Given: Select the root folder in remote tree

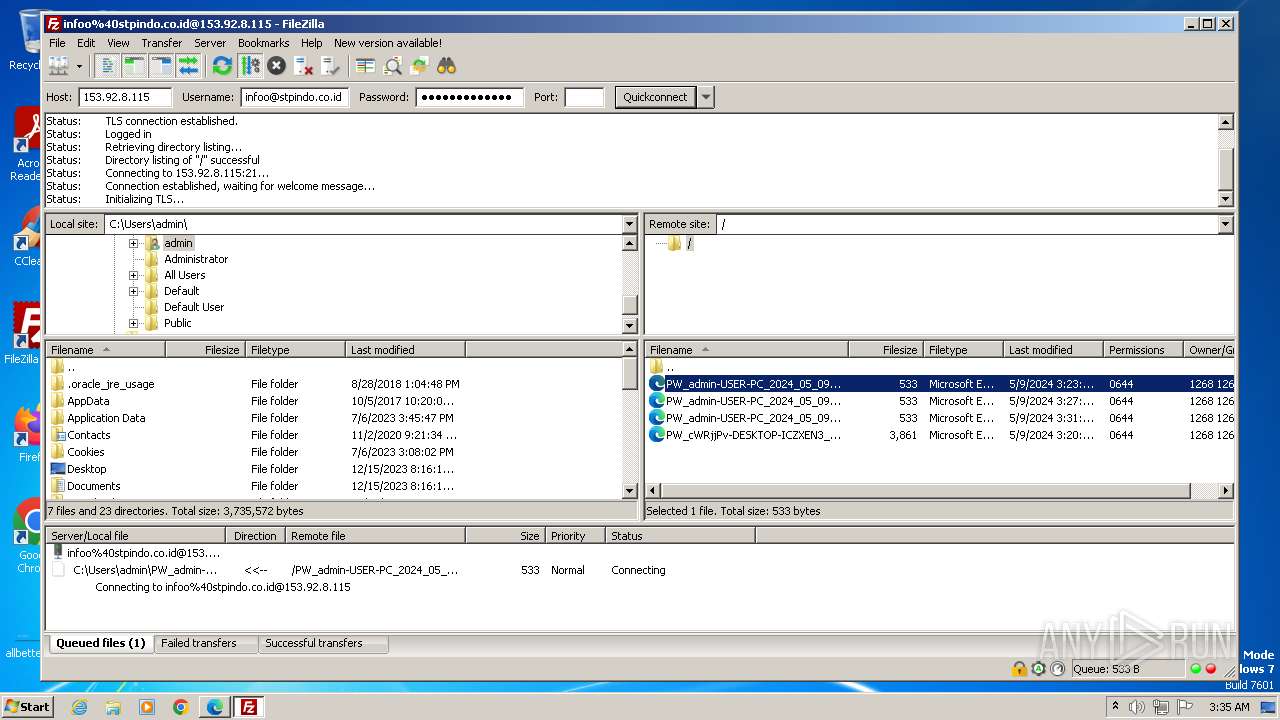Looking at the screenshot, I should 689,243.
